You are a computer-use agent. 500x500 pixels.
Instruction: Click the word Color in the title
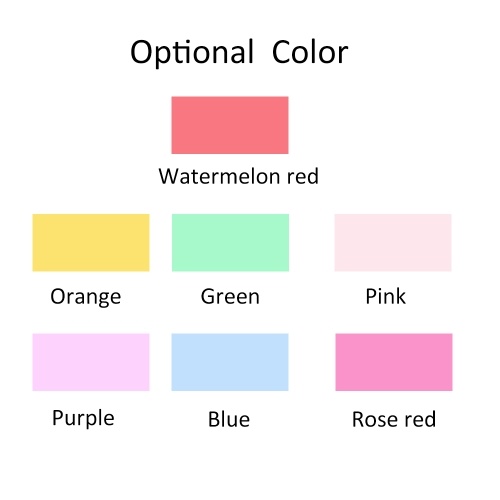[x=310, y=52]
